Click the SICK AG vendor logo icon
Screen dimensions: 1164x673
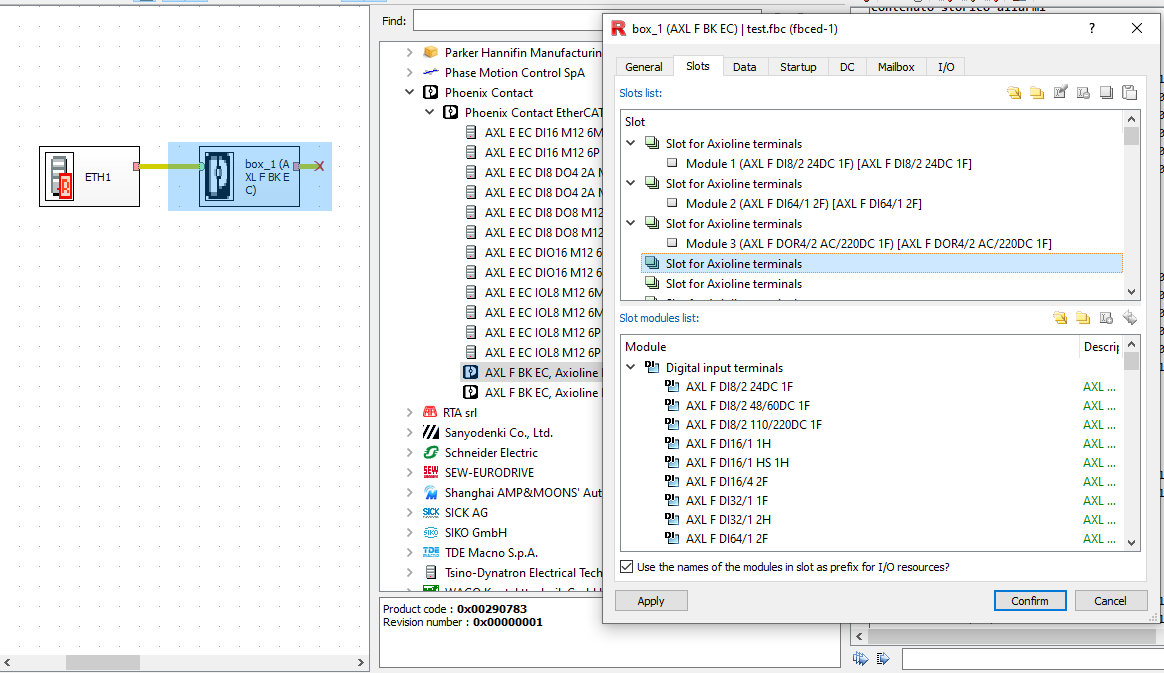(431, 513)
